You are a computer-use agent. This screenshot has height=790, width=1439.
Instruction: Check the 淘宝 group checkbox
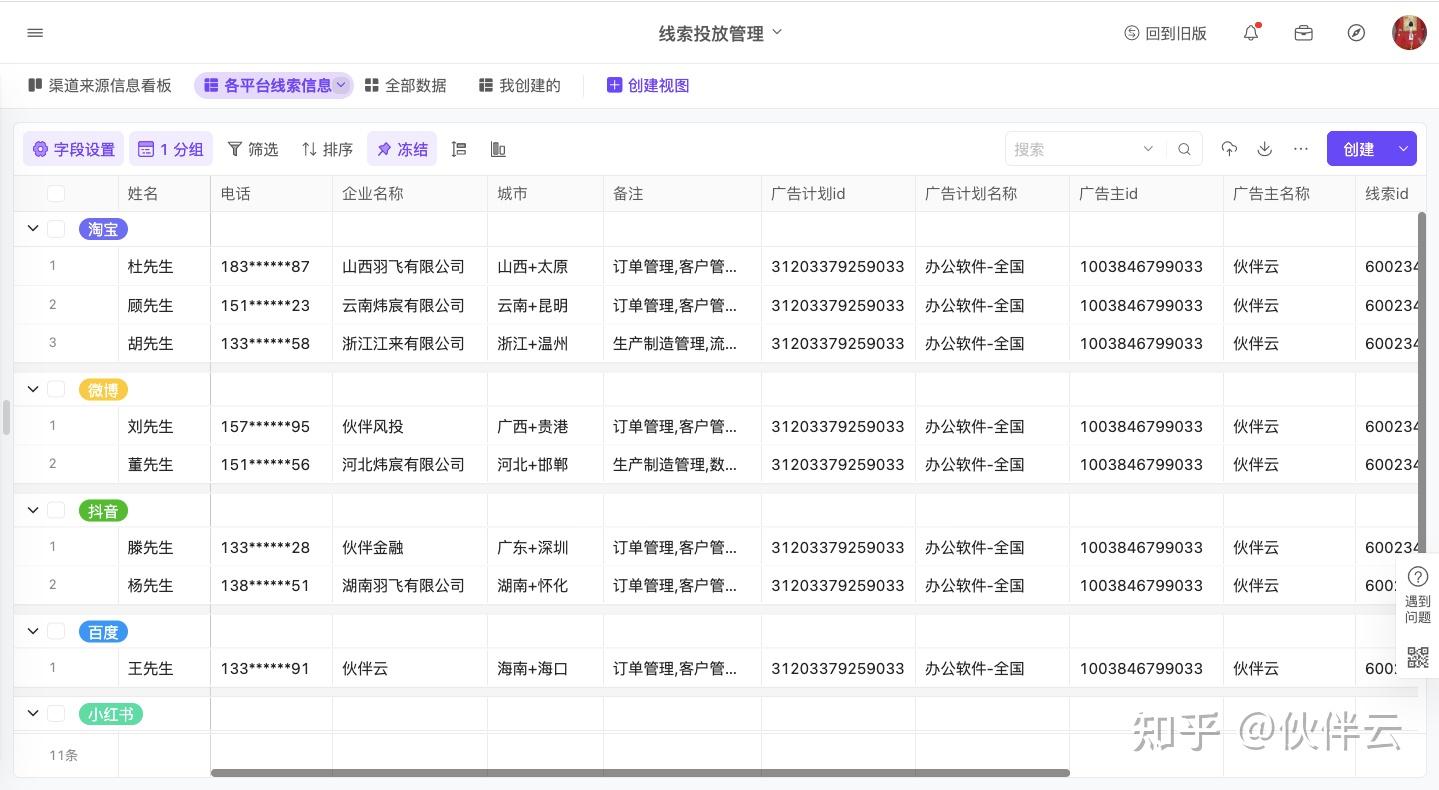coord(56,229)
